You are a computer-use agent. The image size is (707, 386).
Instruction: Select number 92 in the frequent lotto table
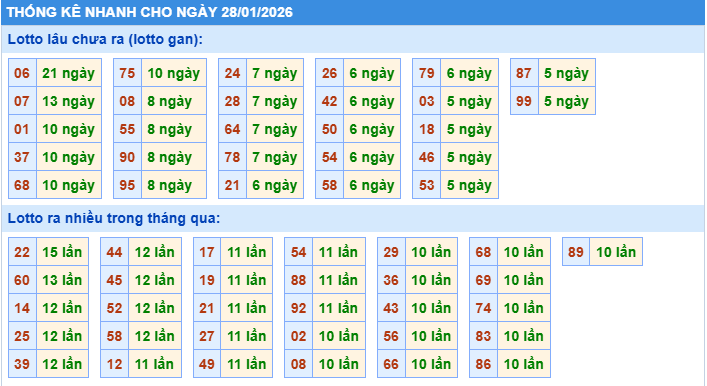coord(298,308)
